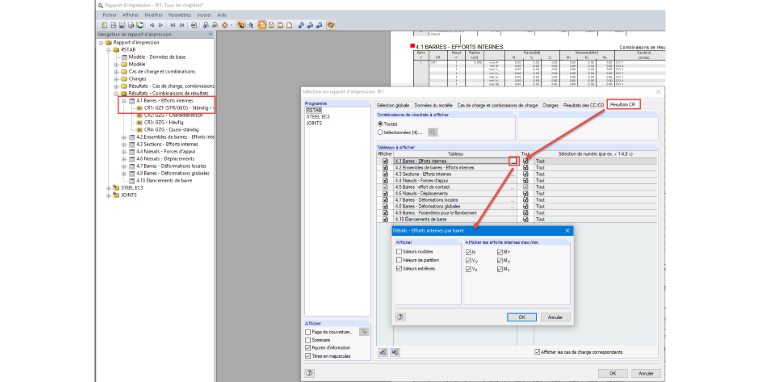Toggle Titres en majuscules checkbox
Viewport: 760px width, 382px height.
[308, 356]
